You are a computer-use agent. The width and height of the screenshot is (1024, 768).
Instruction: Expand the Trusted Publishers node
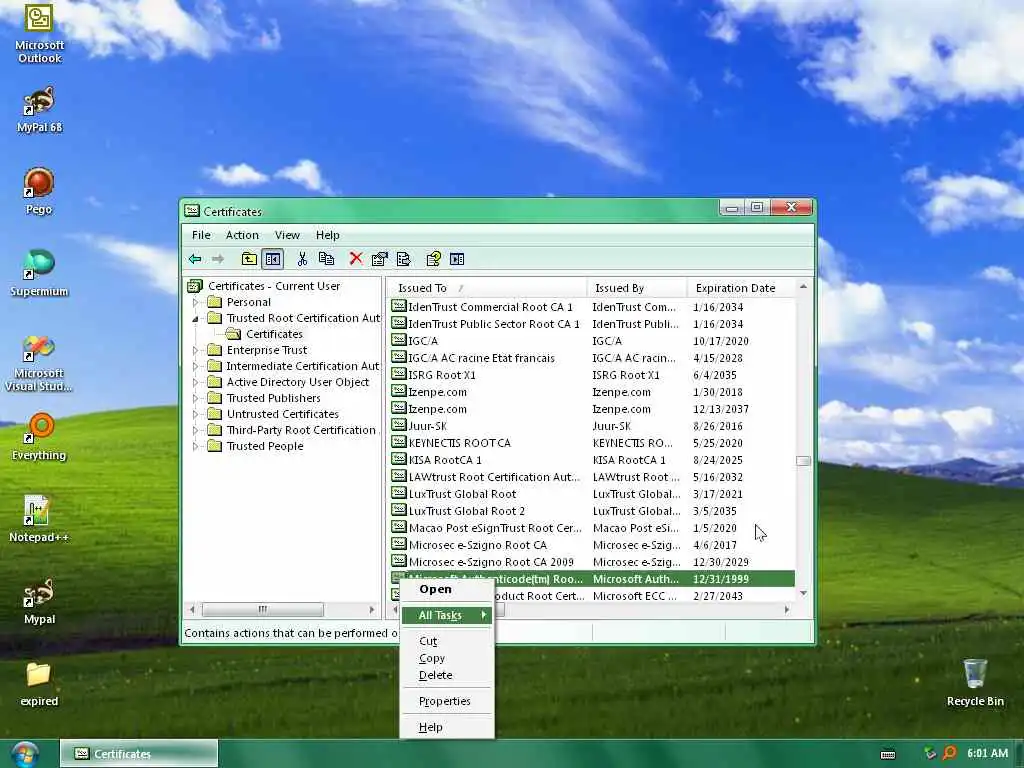(195, 398)
